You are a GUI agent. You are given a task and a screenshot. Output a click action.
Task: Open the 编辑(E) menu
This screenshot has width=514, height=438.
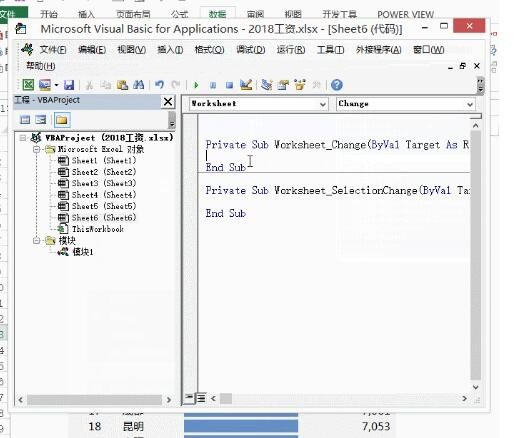click(x=92, y=50)
